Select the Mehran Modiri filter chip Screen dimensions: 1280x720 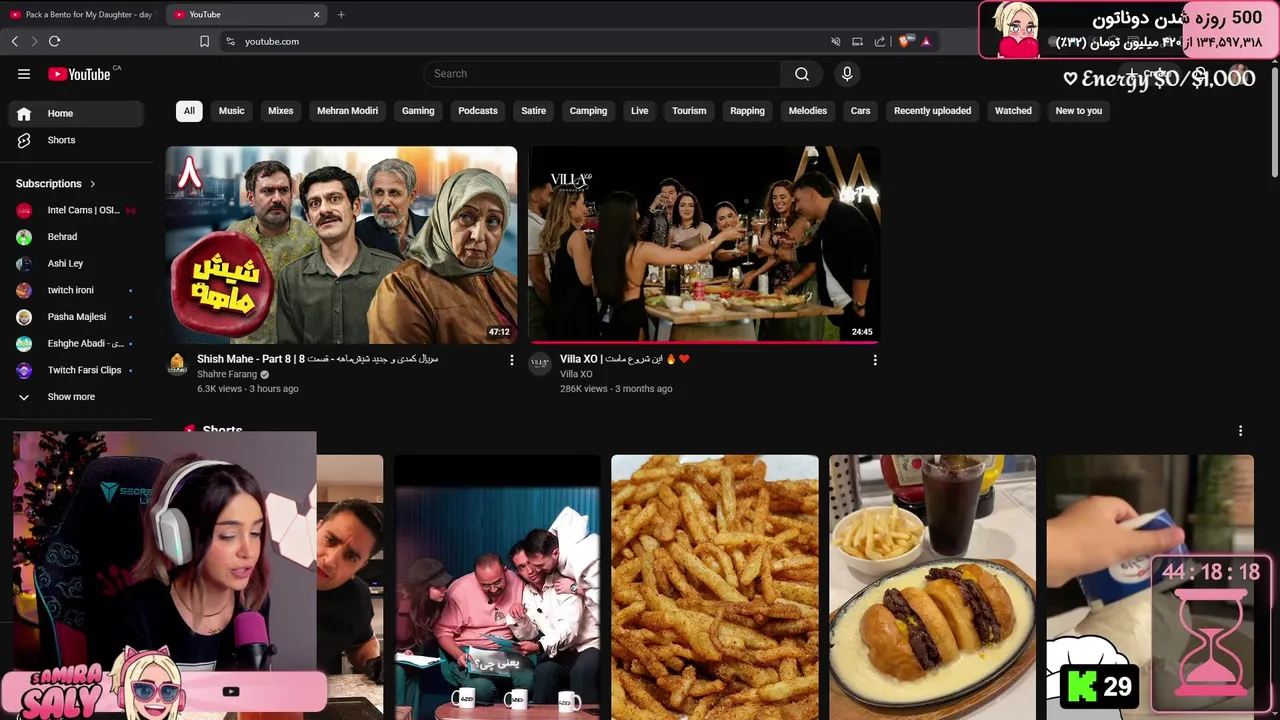[x=347, y=111]
